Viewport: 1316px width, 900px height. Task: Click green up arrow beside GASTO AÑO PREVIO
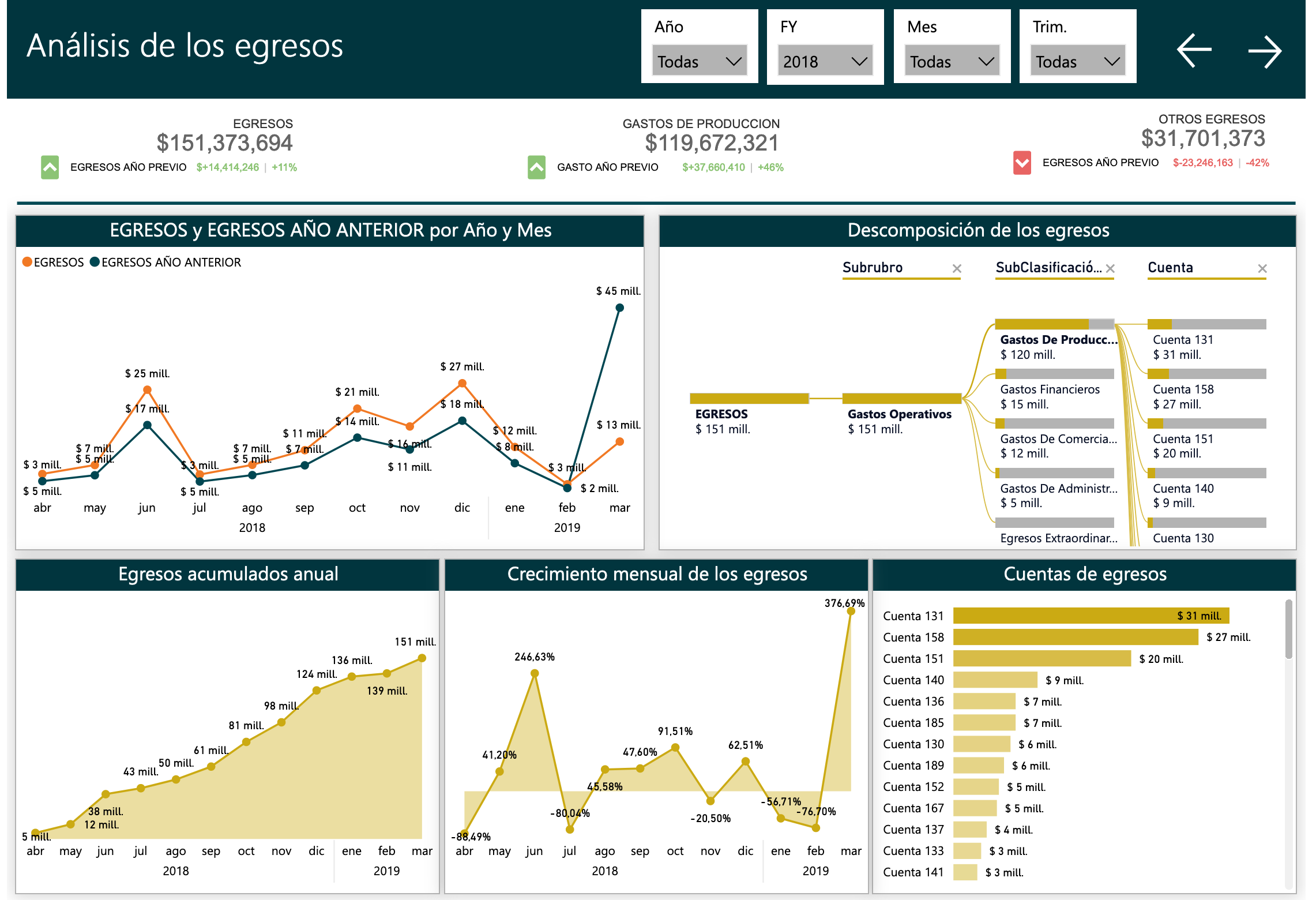point(536,167)
